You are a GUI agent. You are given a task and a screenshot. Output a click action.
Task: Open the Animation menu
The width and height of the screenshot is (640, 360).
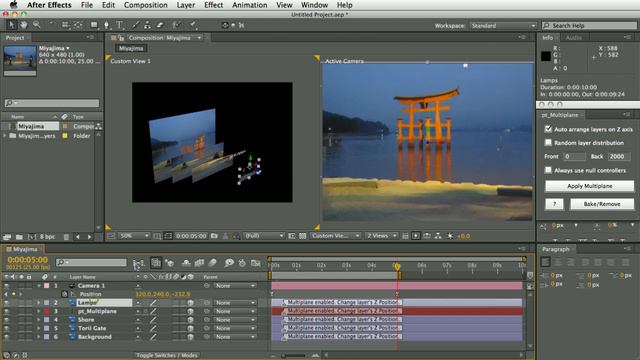249,5
